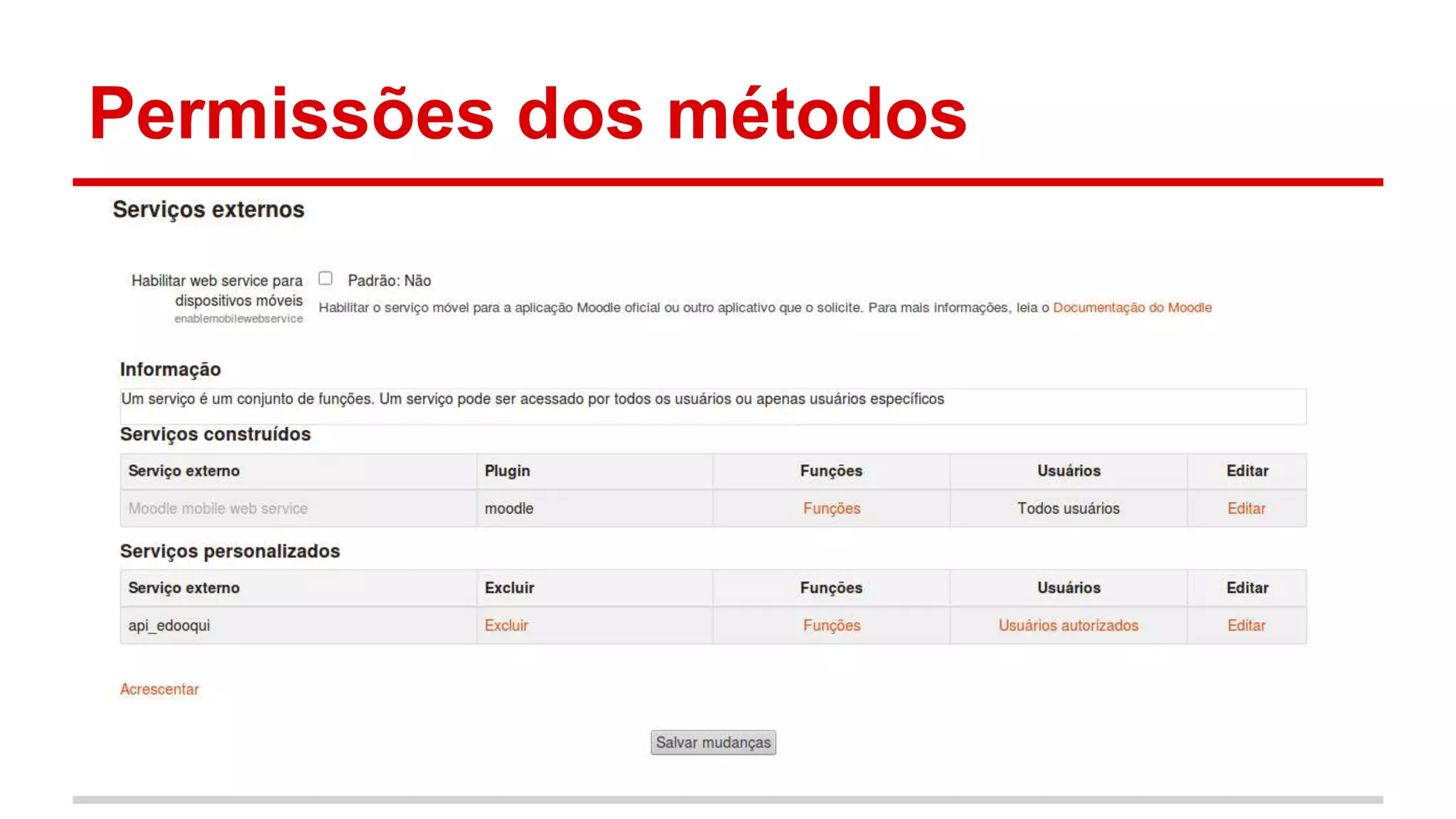
Task: Select the Moodle mobile web service name
Action: [x=218, y=508]
